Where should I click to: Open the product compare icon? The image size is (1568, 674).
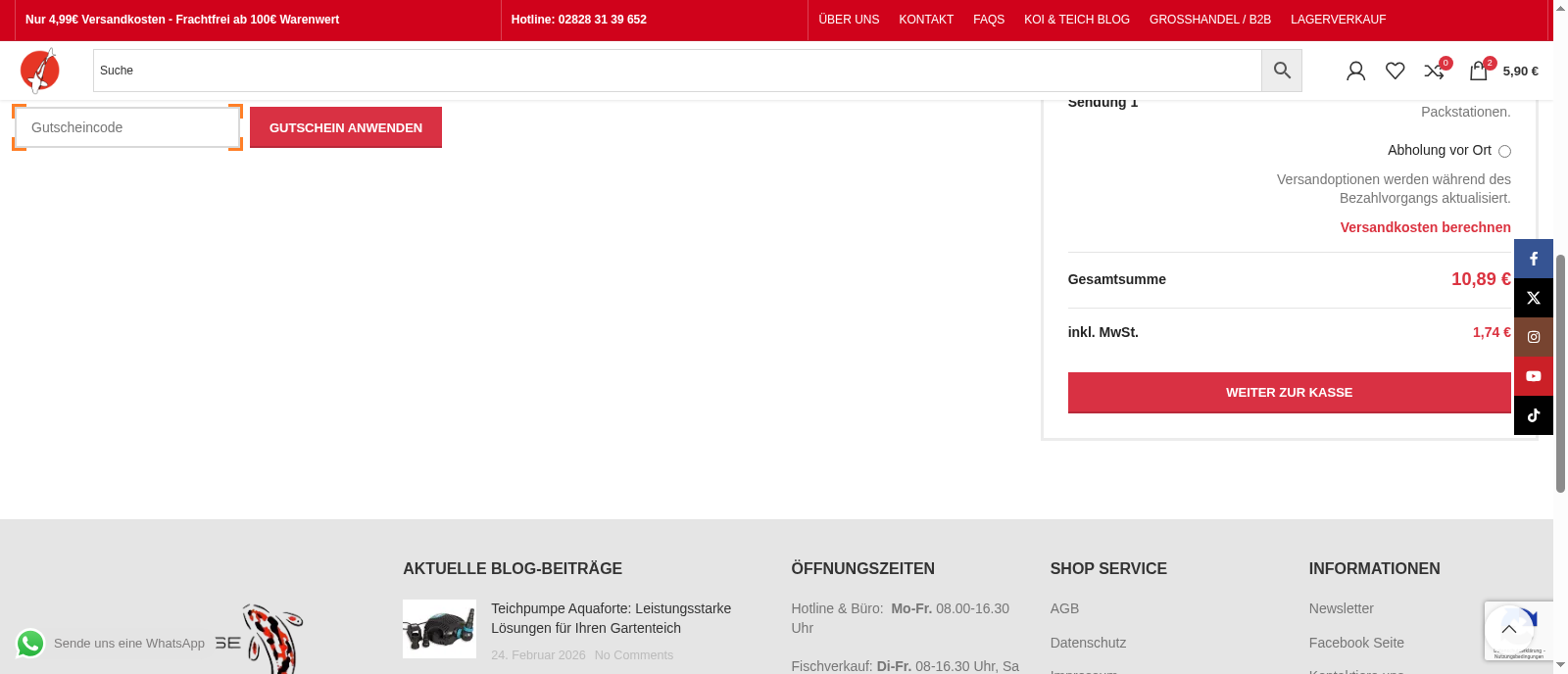(x=1434, y=71)
